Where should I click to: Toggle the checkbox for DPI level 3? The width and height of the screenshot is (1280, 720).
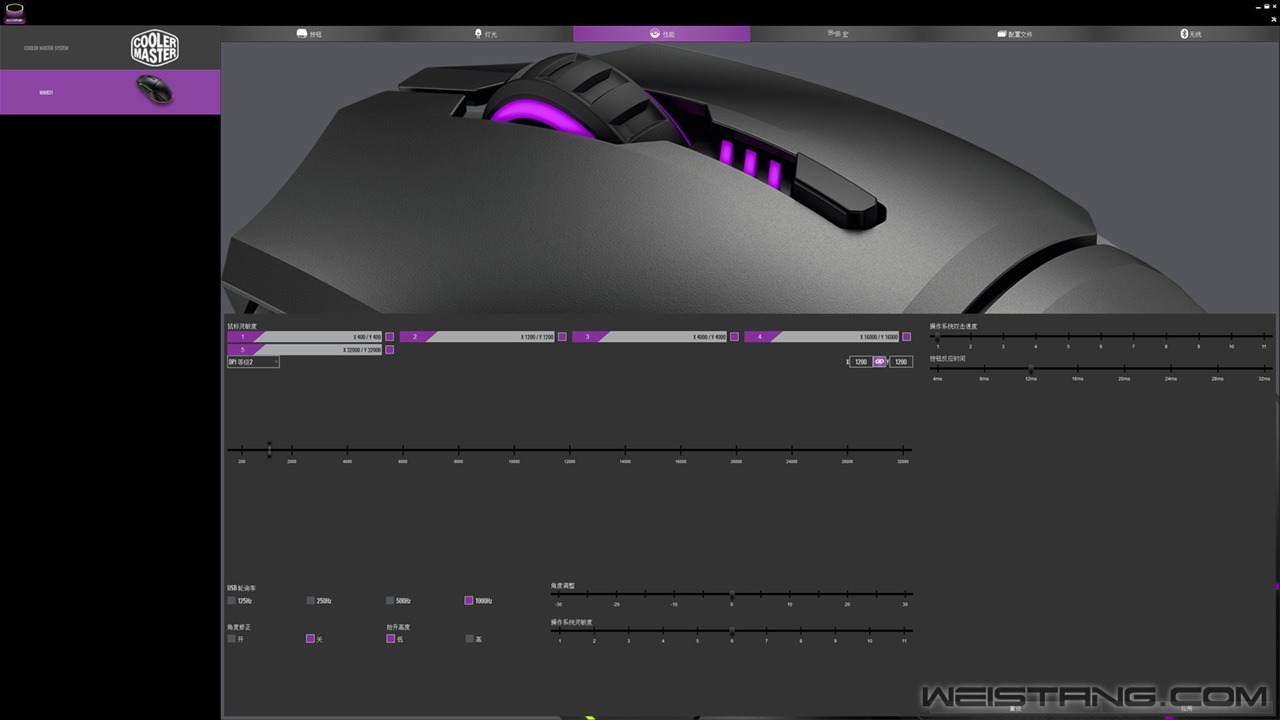[734, 337]
